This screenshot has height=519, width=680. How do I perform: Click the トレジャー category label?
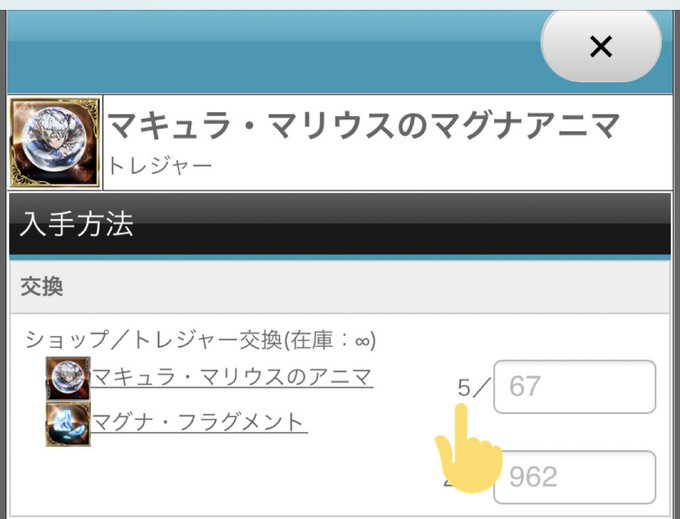coord(160,166)
